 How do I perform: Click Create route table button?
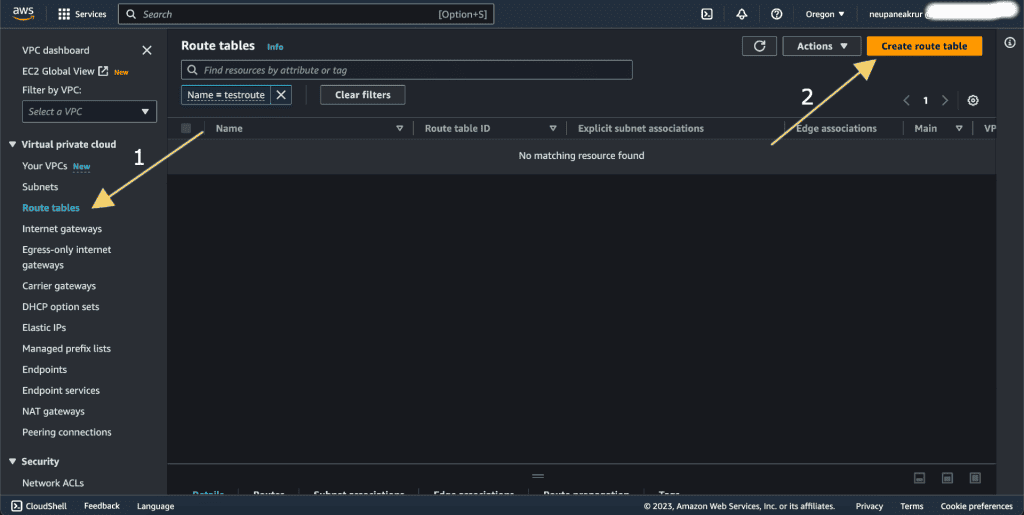(x=924, y=46)
